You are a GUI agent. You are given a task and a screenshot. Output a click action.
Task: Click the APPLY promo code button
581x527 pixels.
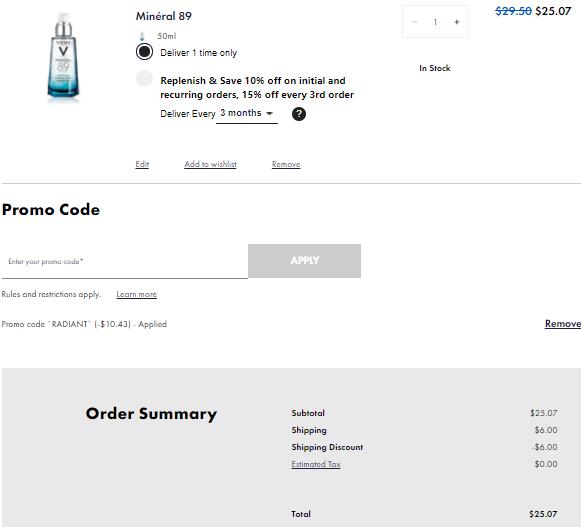click(305, 261)
